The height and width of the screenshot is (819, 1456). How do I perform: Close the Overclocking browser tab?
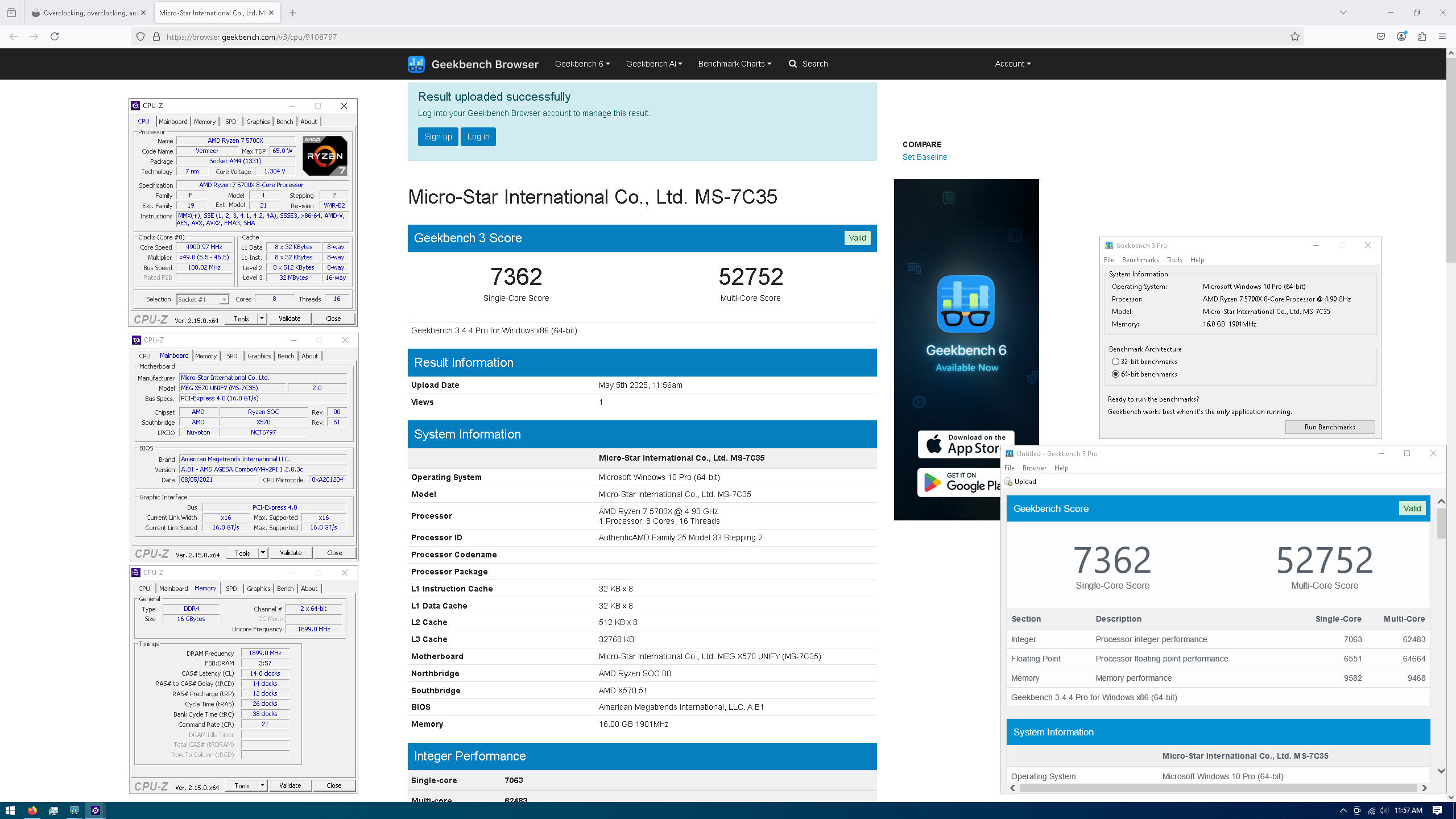[143, 13]
